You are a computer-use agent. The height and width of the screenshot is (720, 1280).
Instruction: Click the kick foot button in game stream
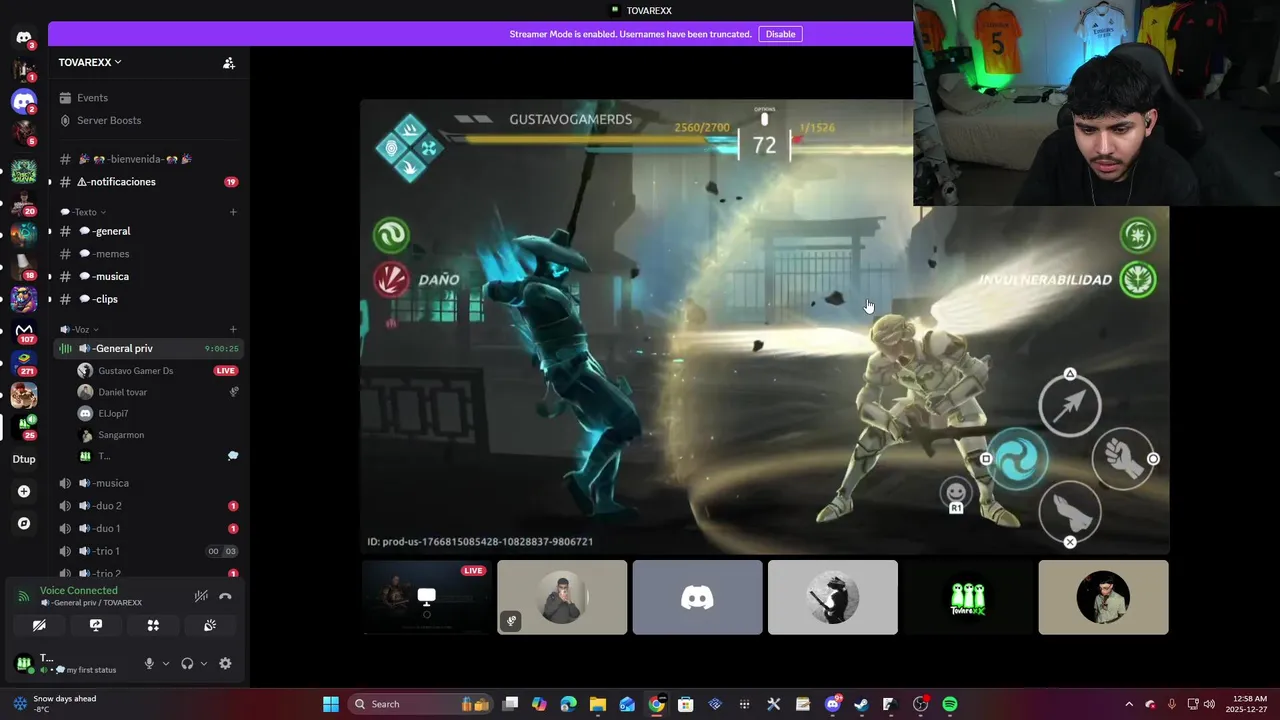click(1070, 512)
